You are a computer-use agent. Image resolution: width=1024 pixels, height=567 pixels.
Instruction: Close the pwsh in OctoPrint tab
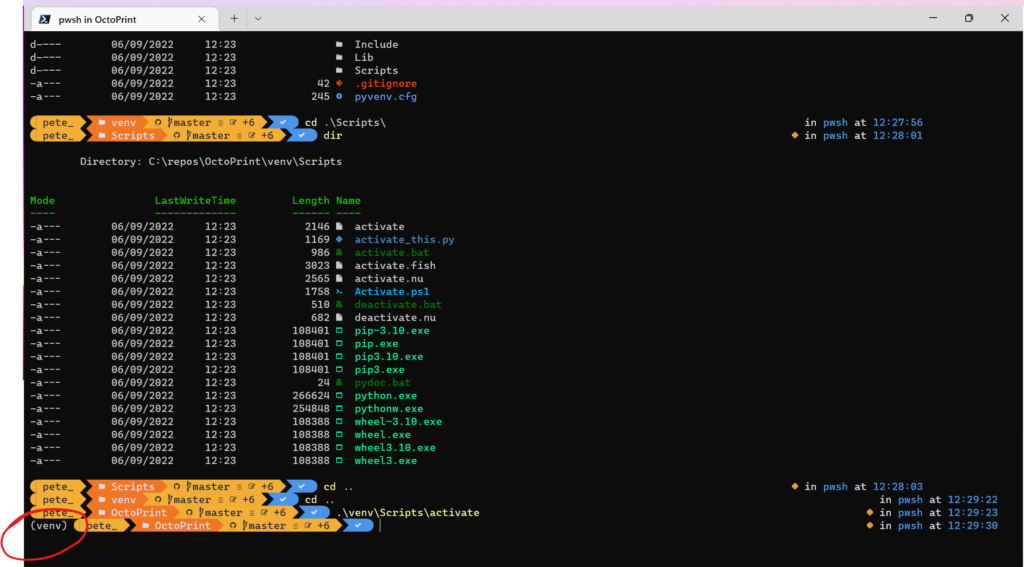[202, 19]
